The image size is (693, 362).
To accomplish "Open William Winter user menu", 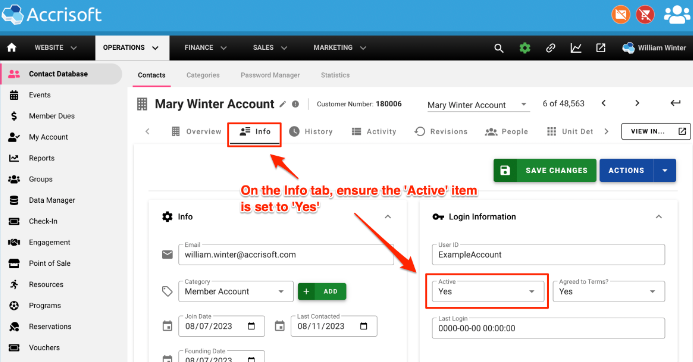I will pos(654,48).
